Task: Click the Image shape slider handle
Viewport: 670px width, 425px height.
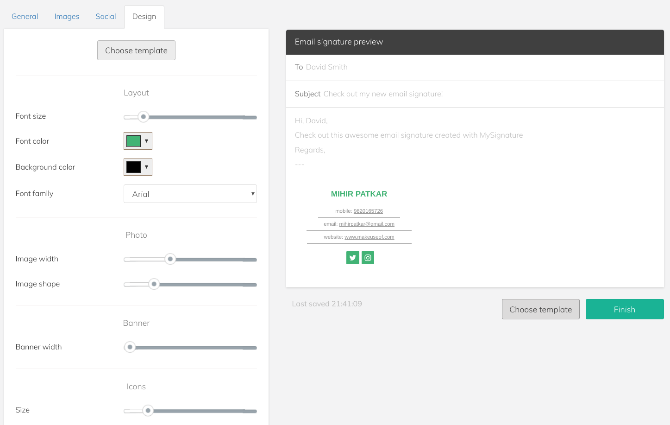Action: pyautogui.click(x=154, y=284)
